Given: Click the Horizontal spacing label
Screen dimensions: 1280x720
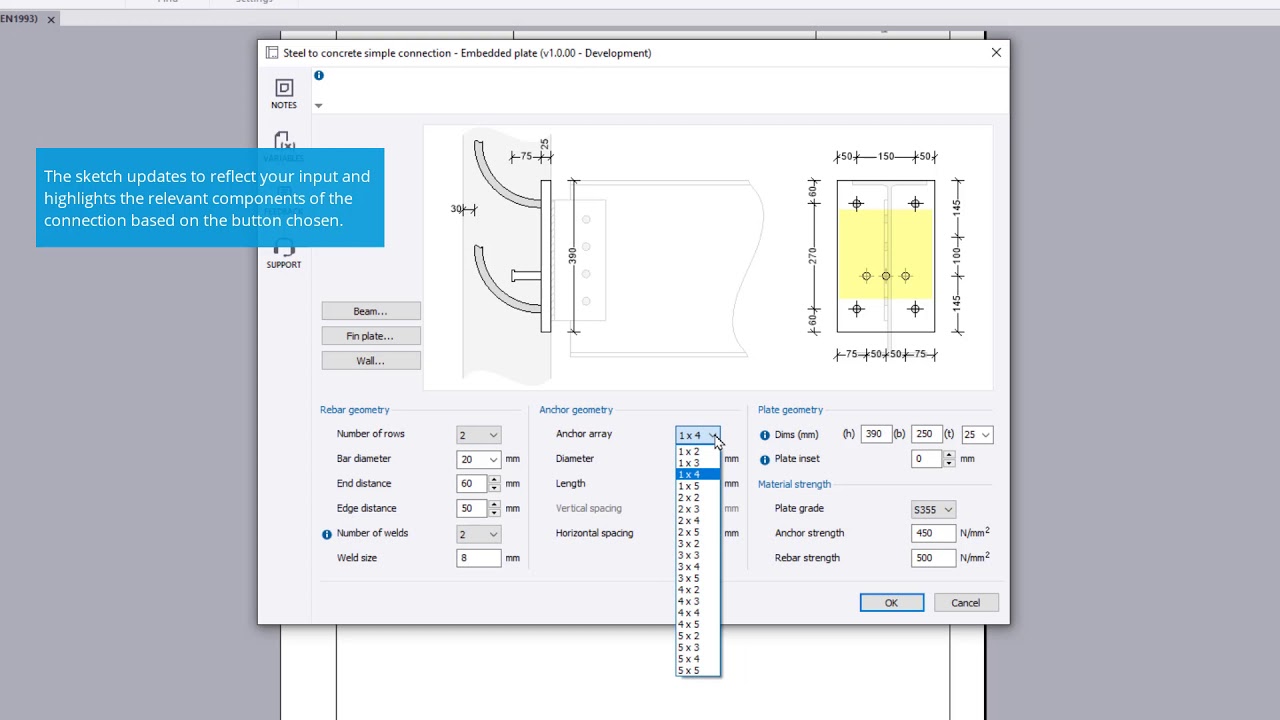Looking at the screenshot, I should click(594, 533).
